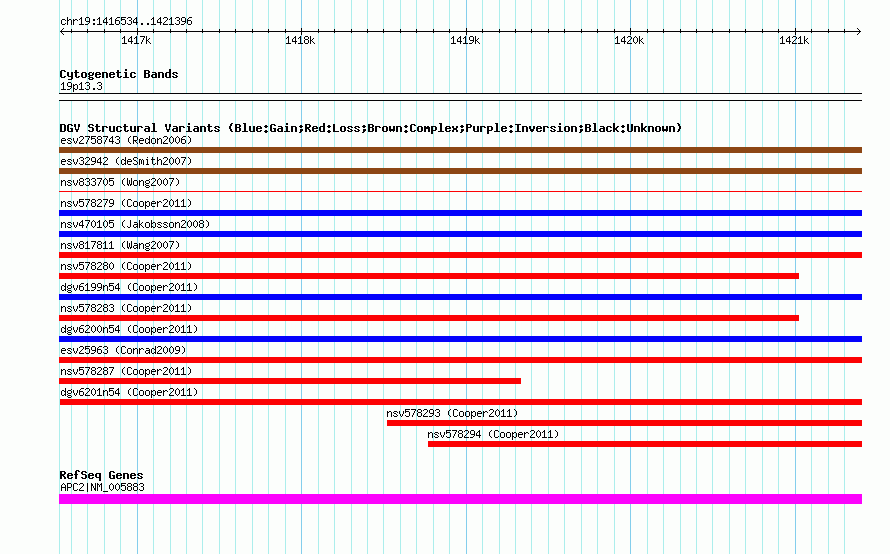
Task: Open the dgv6199n54 (Cooper2011) label
Action: click(x=129, y=287)
